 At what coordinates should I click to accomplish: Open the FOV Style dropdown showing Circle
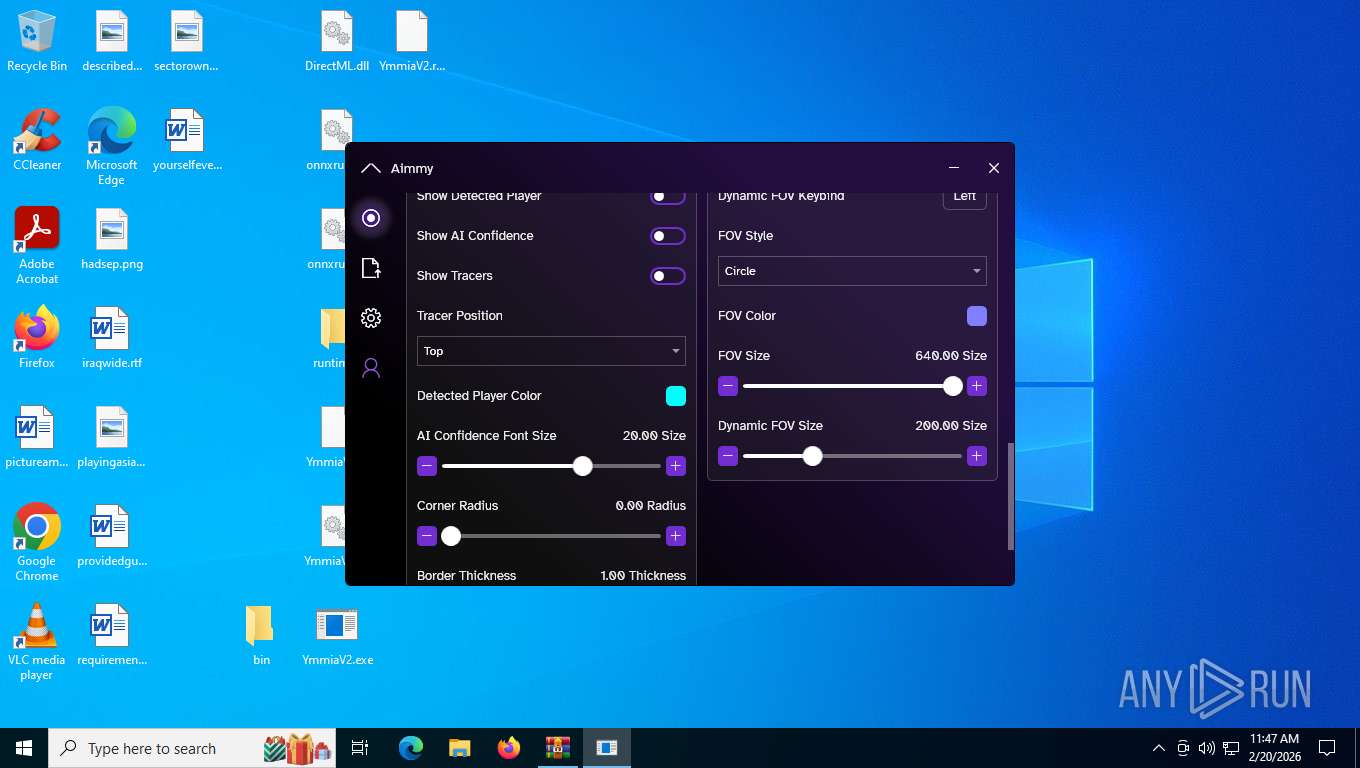(852, 271)
